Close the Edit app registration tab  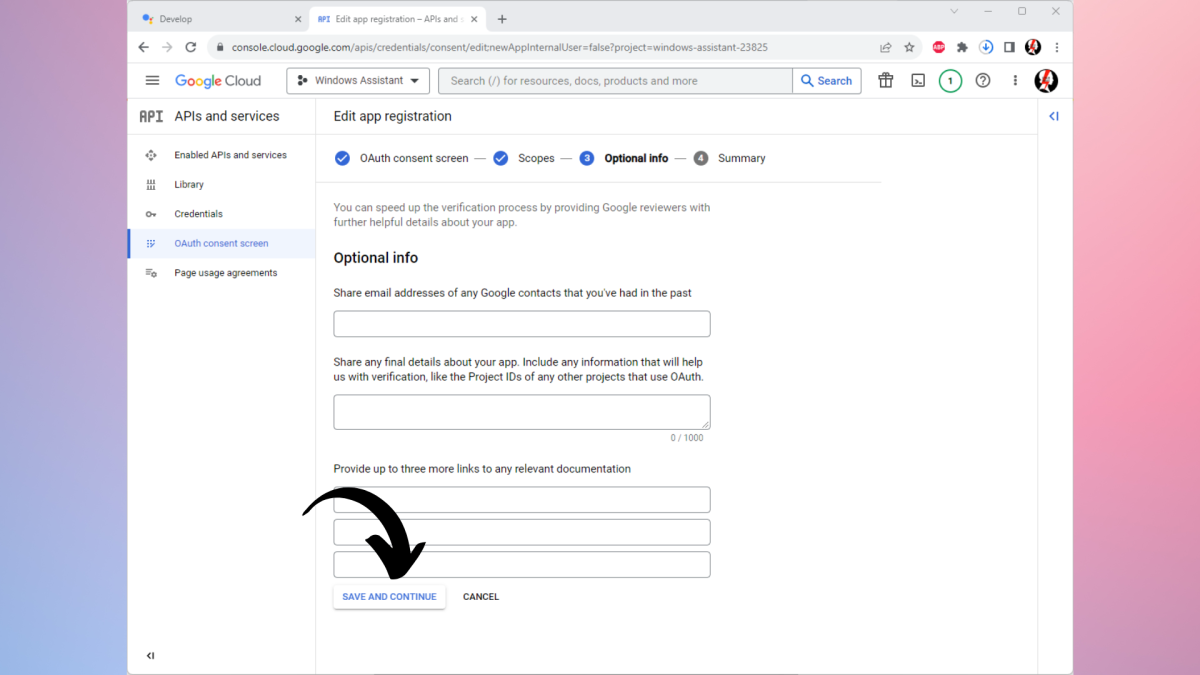click(x=475, y=19)
